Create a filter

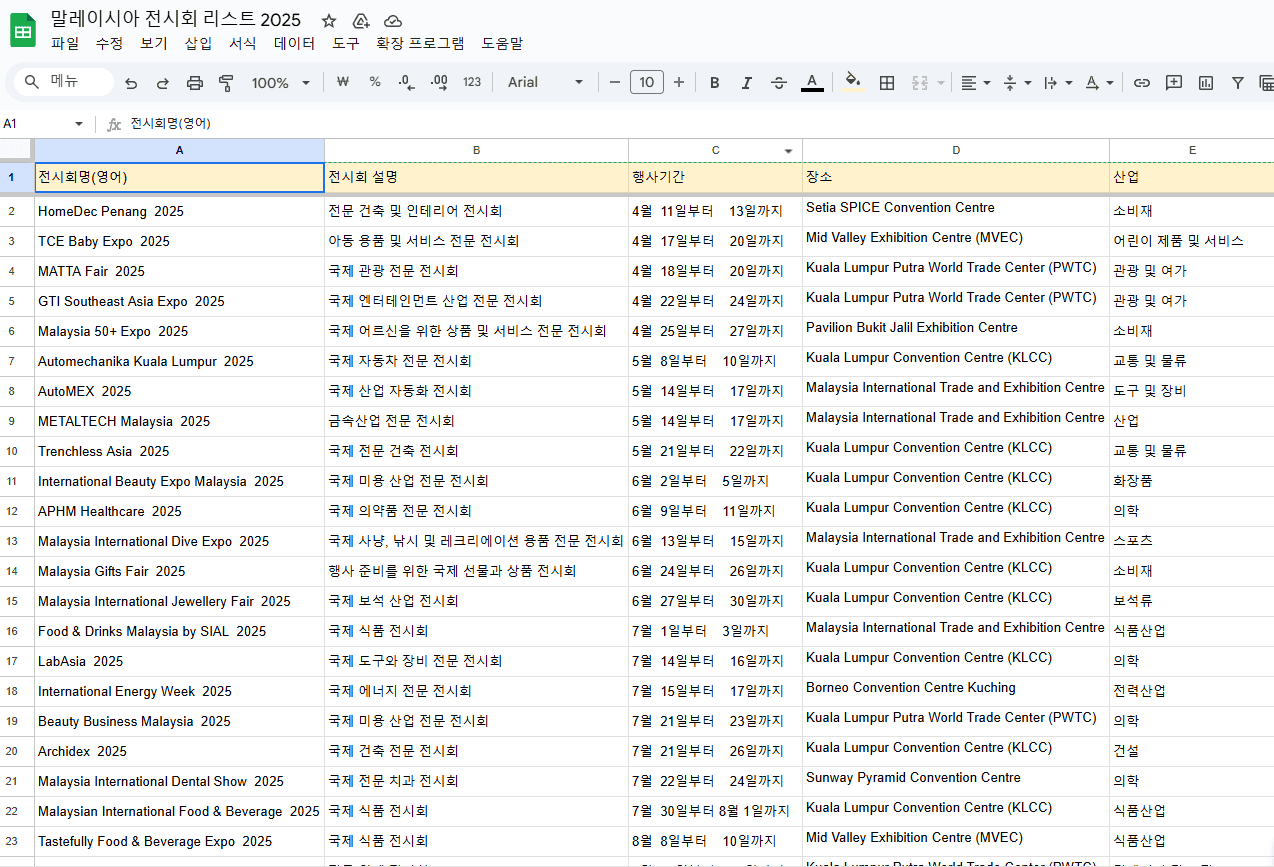click(1238, 83)
